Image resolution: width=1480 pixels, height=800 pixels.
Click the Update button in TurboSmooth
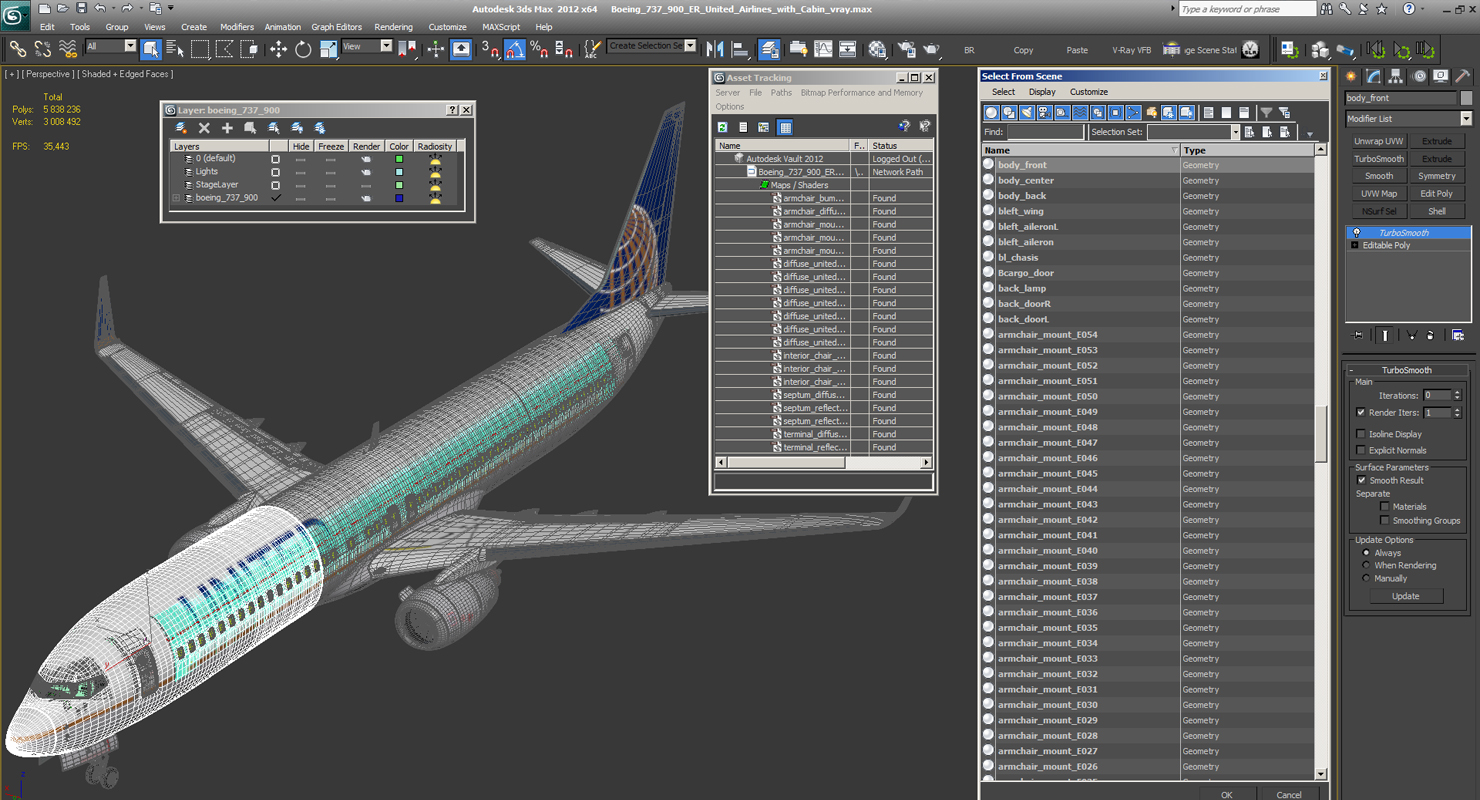pos(1405,596)
